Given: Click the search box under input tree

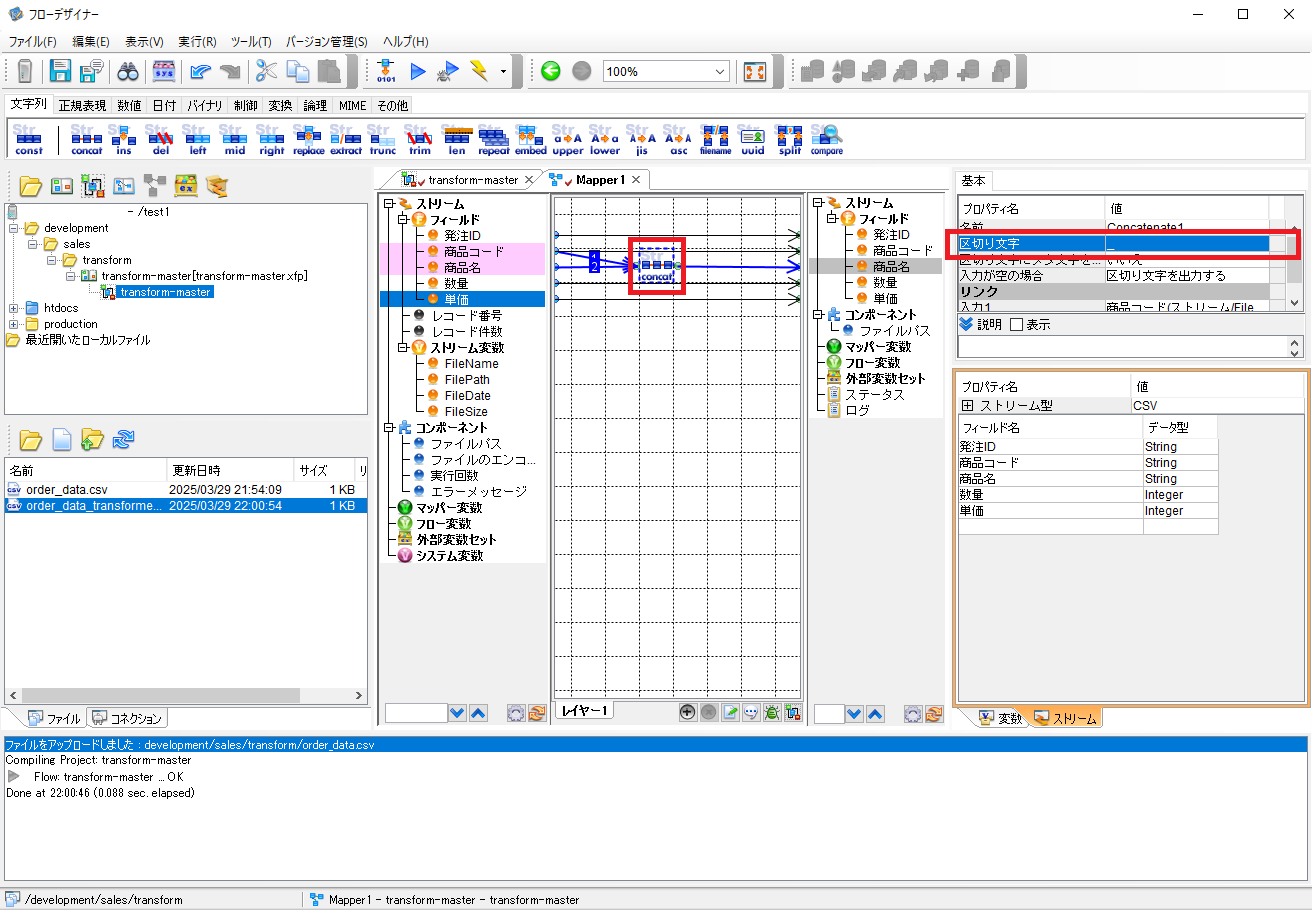Looking at the screenshot, I should coord(416,713).
